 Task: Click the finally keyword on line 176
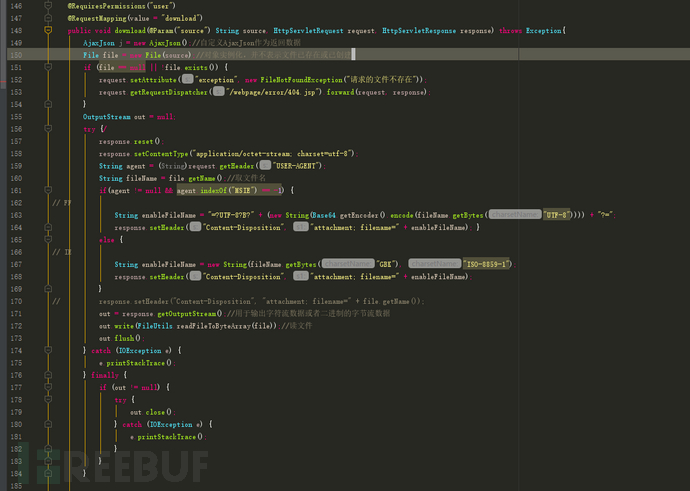click(x=105, y=375)
